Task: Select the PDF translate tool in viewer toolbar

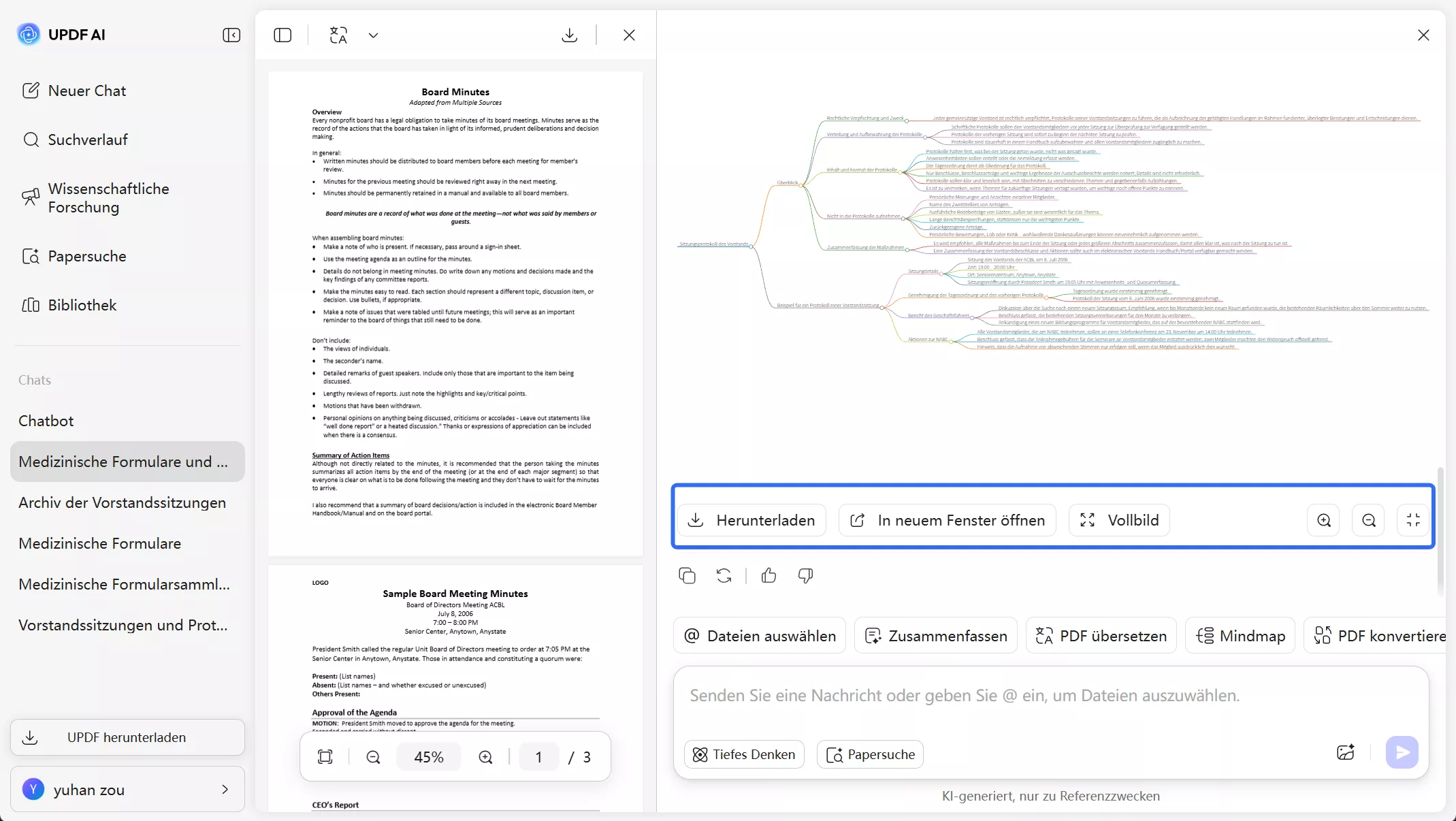Action: (x=338, y=35)
